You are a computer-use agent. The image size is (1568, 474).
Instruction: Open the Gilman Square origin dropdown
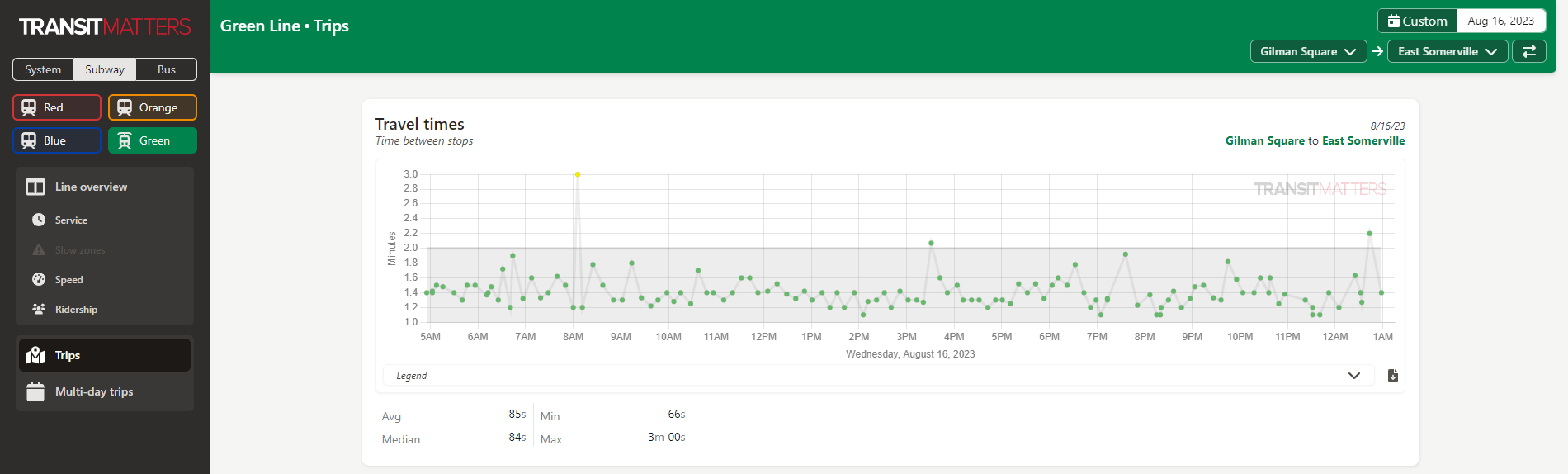click(x=1308, y=51)
